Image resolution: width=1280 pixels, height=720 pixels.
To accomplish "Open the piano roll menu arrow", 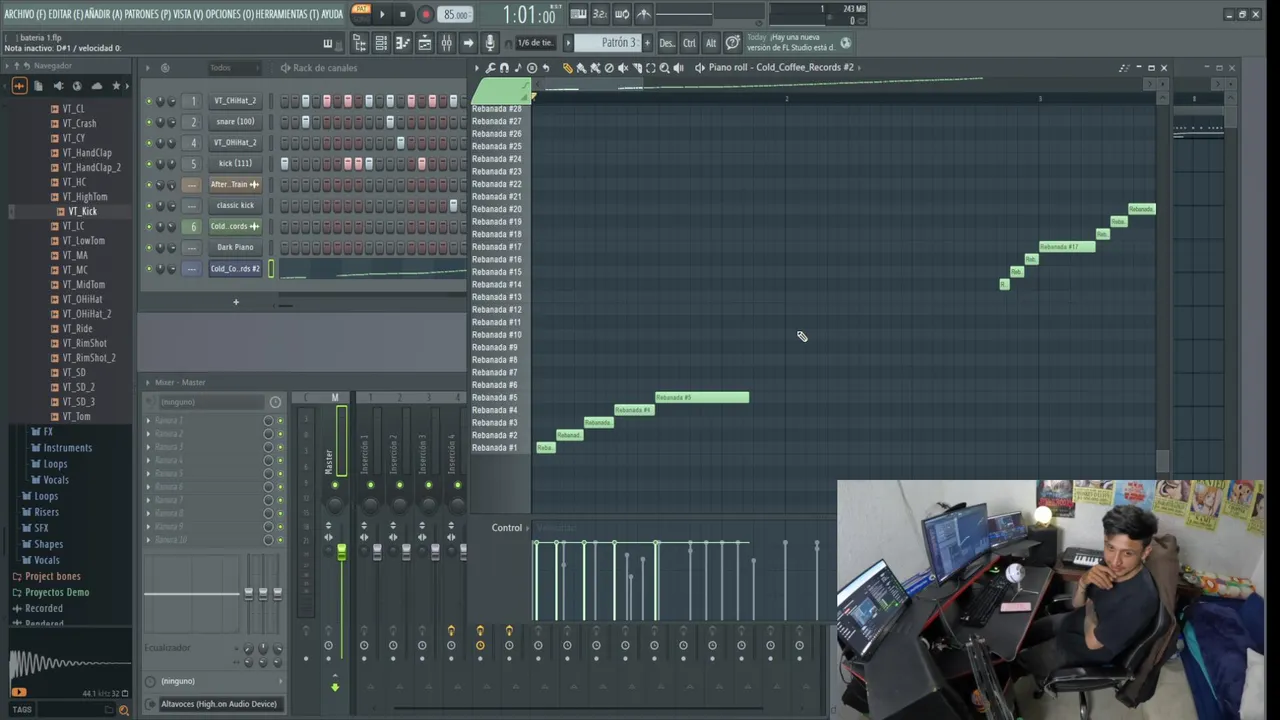I will tap(477, 68).
